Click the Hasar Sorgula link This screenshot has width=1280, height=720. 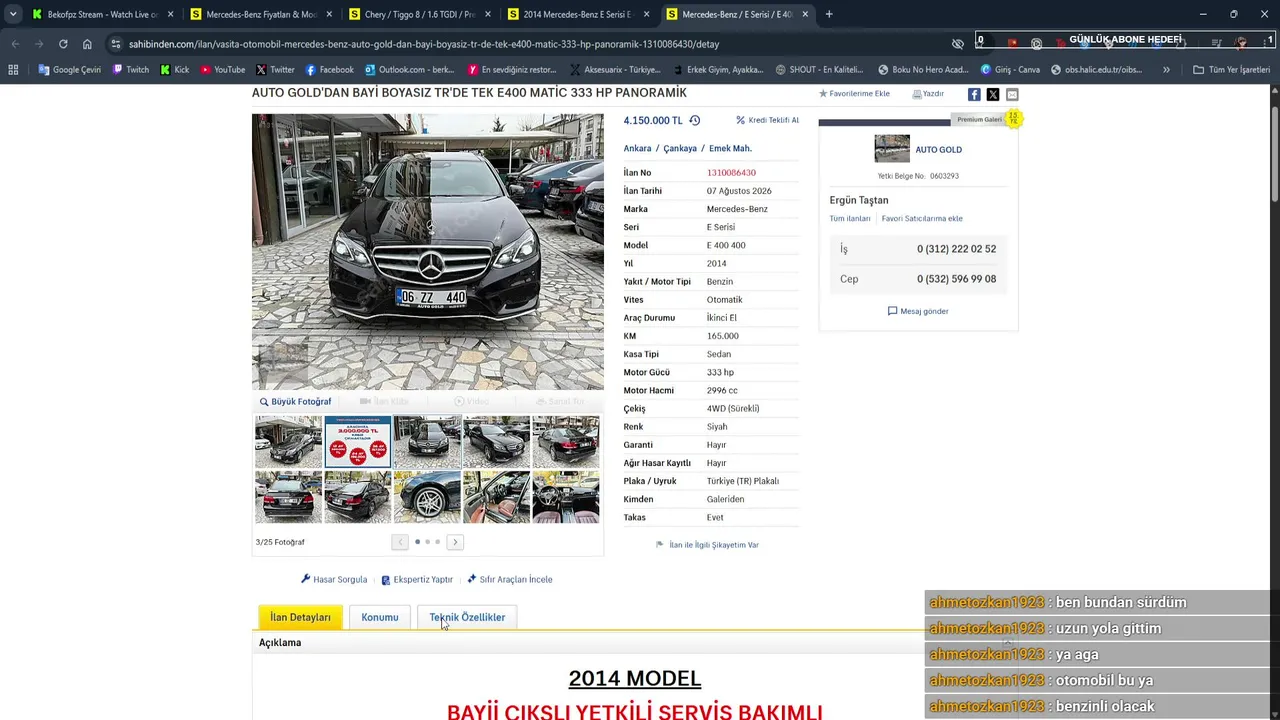pos(334,579)
